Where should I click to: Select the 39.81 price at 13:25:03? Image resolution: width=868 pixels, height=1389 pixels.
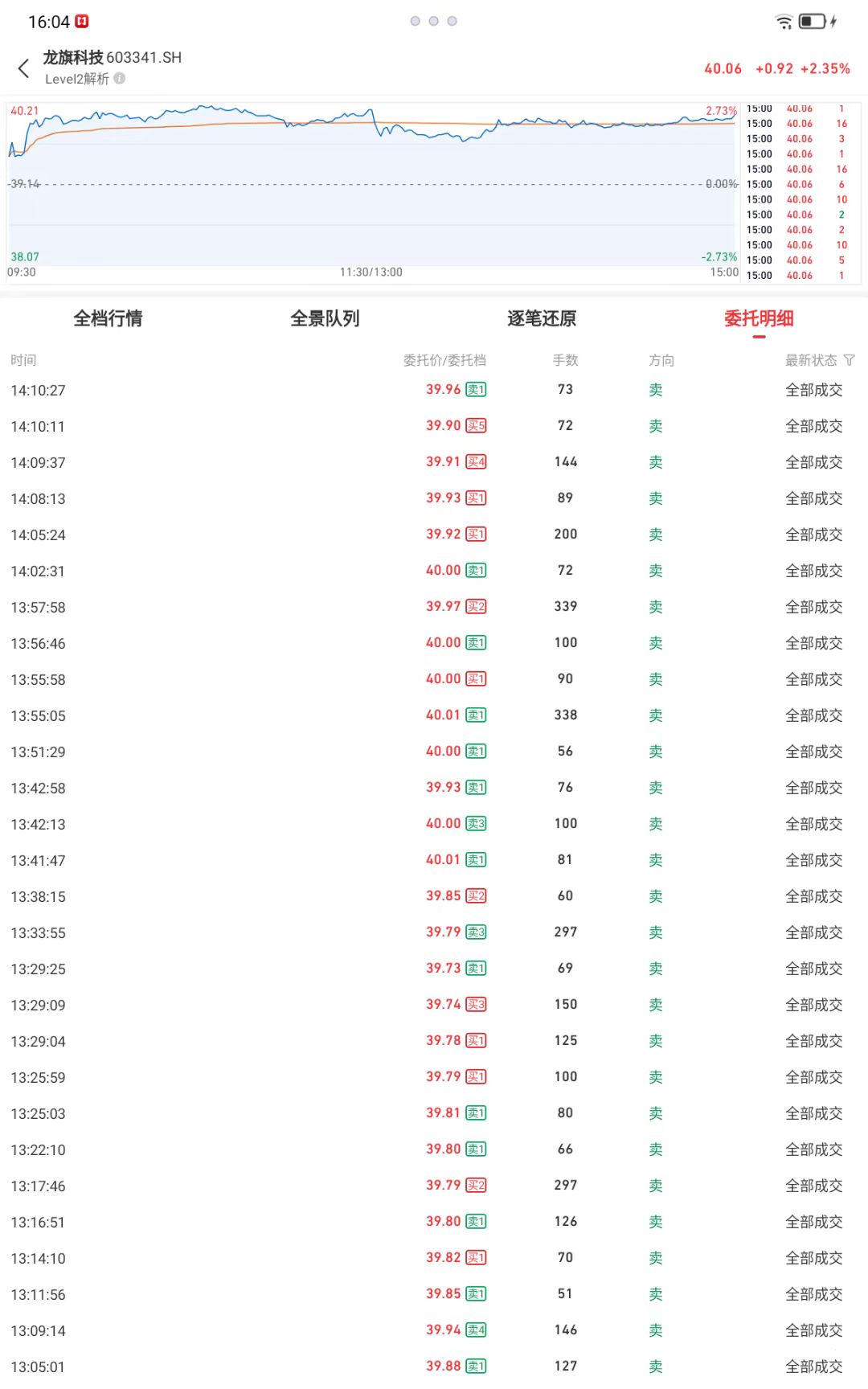tap(444, 1112)
